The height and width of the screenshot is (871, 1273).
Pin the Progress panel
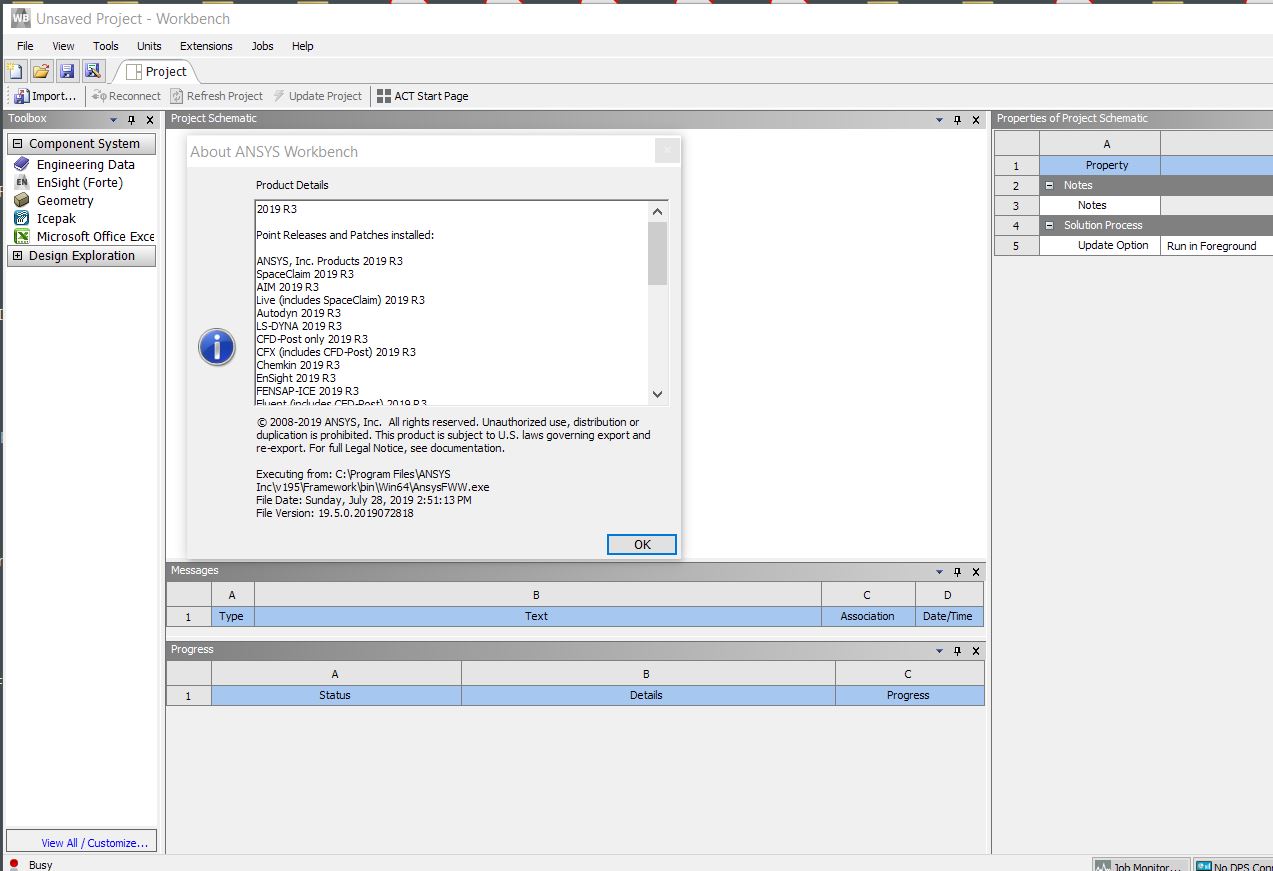957,651
